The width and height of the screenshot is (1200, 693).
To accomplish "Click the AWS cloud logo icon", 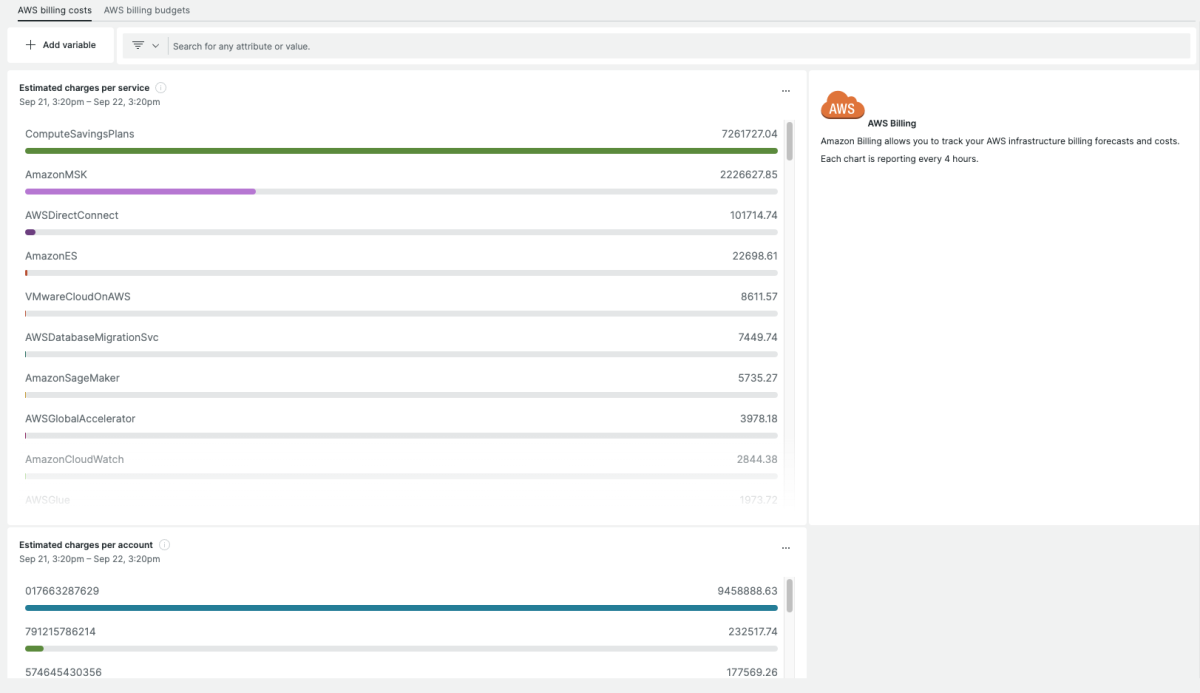I will coord(842,106).
